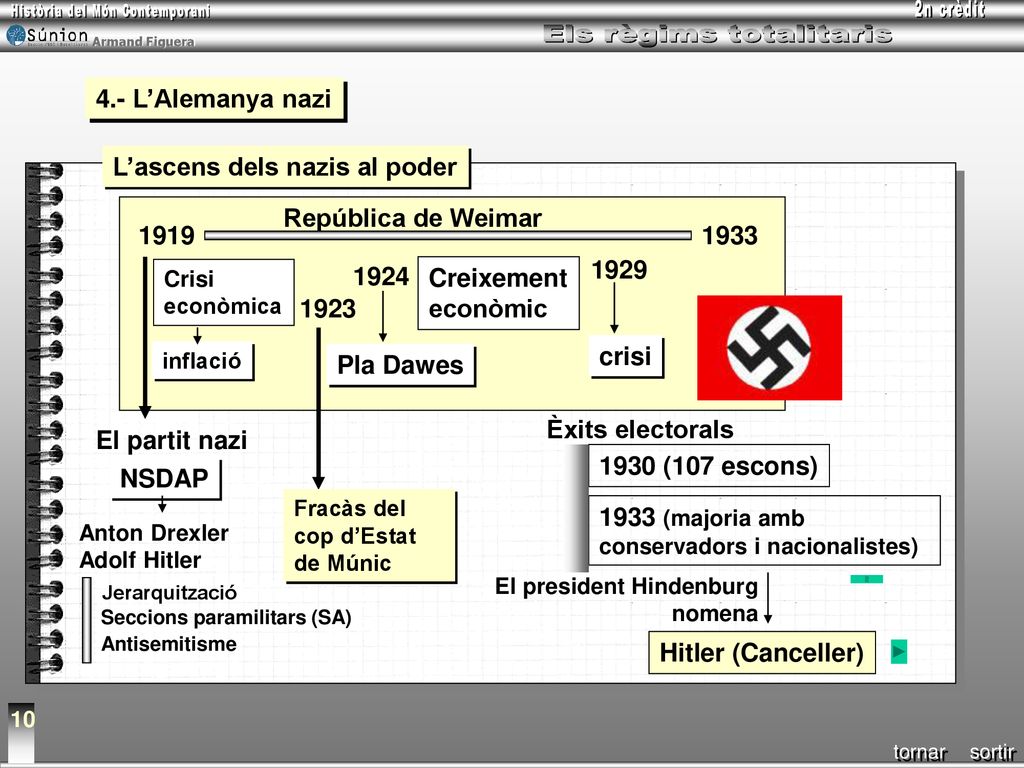Image resolution: width=1024 pixels, height=768 pixels.
Task: Click the 'Creixement econòmic' box
Action: [498, 293]
